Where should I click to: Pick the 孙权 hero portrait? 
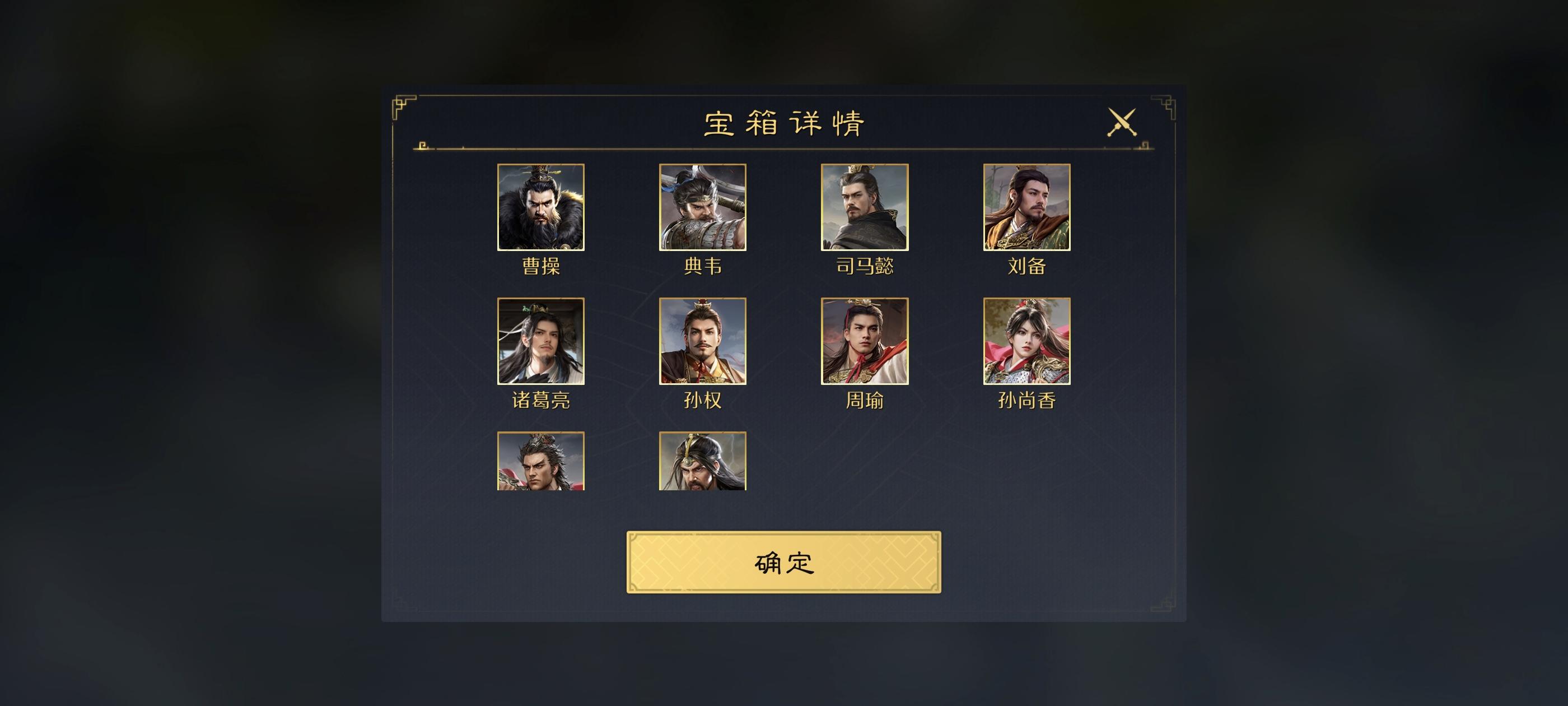[702, 341]
